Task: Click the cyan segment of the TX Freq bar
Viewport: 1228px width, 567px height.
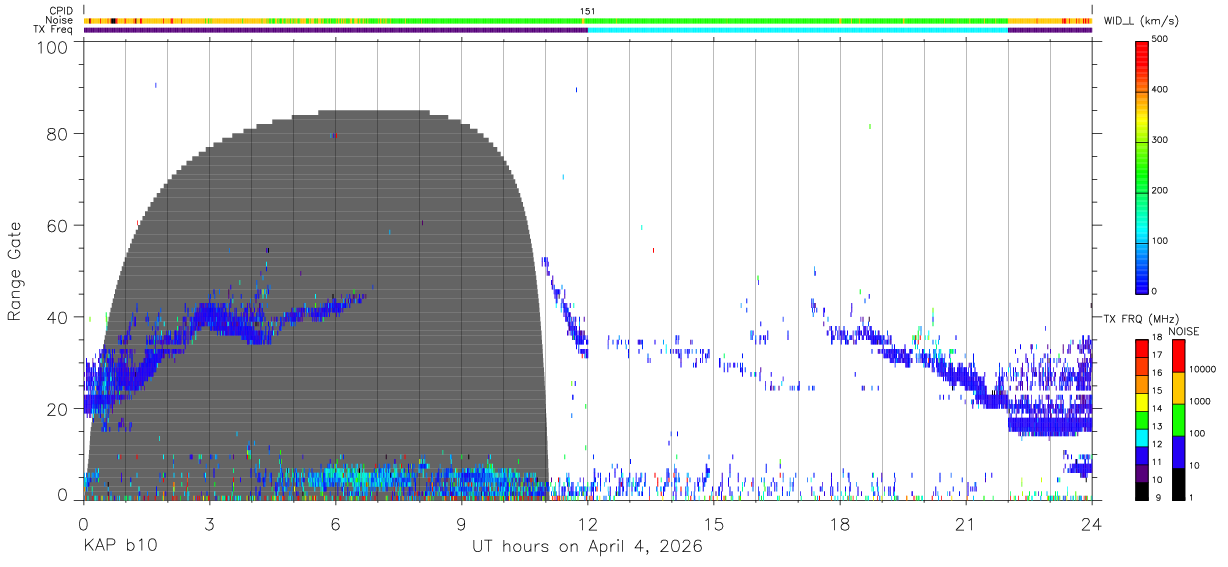Action: point(797,30)
